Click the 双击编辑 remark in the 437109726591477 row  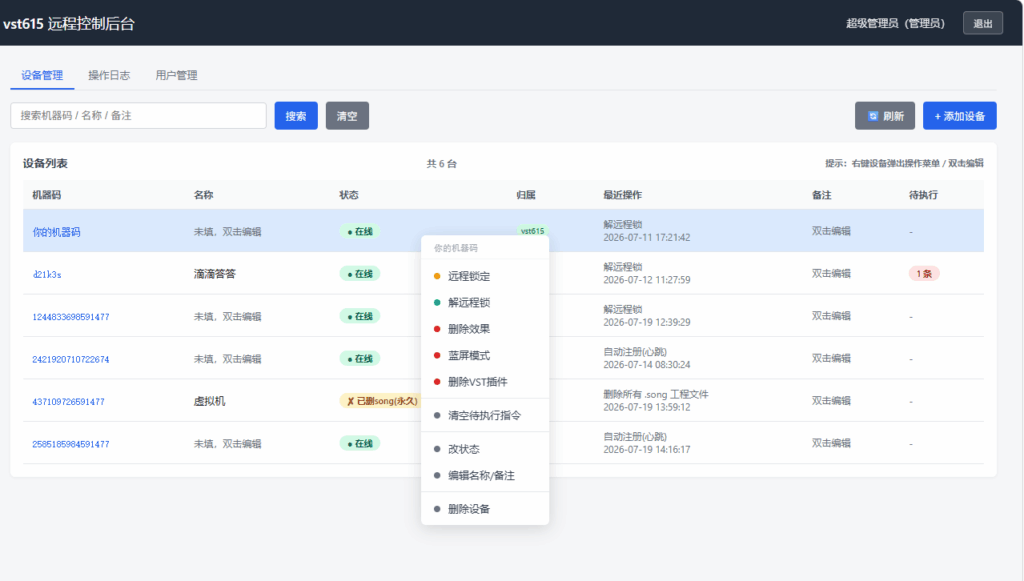click(x=831, y=401)
